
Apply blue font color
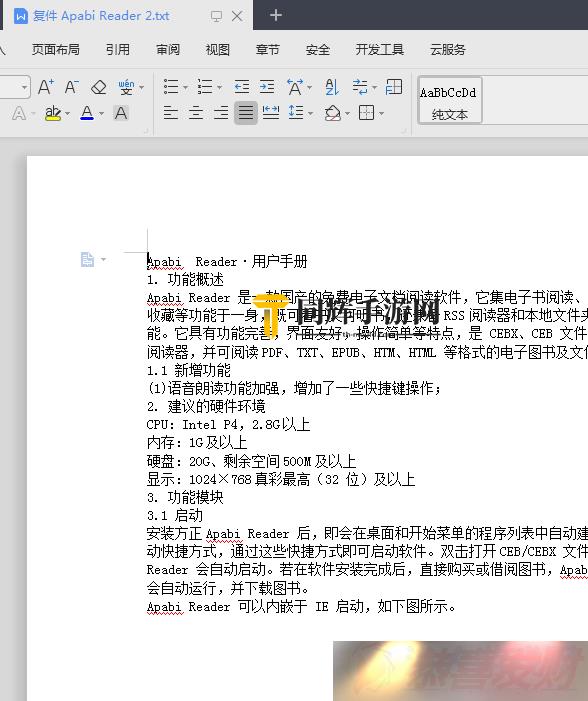(87, 113)
